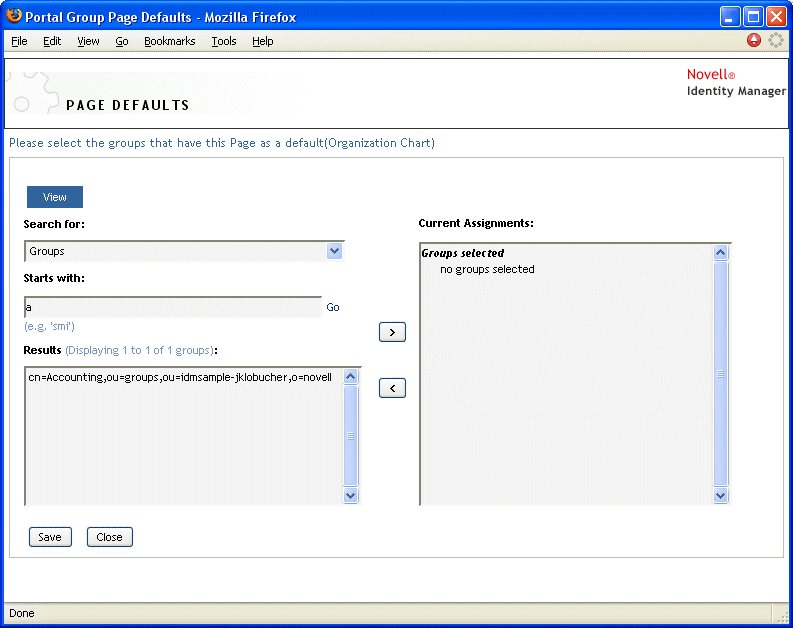Open the Edit menu

click(x=52, y=41)
